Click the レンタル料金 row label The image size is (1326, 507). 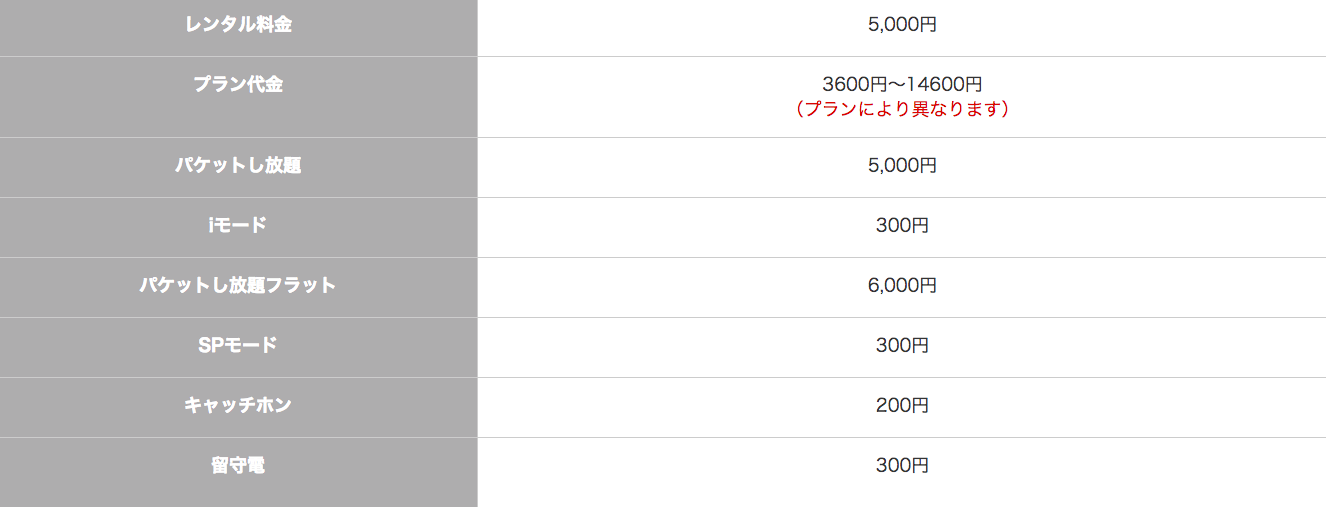coord(238,25)
